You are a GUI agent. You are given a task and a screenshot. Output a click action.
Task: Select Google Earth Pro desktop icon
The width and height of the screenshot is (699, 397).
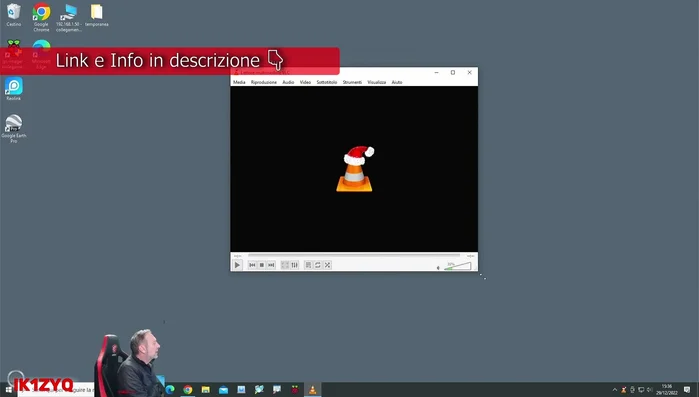(14, 128)
